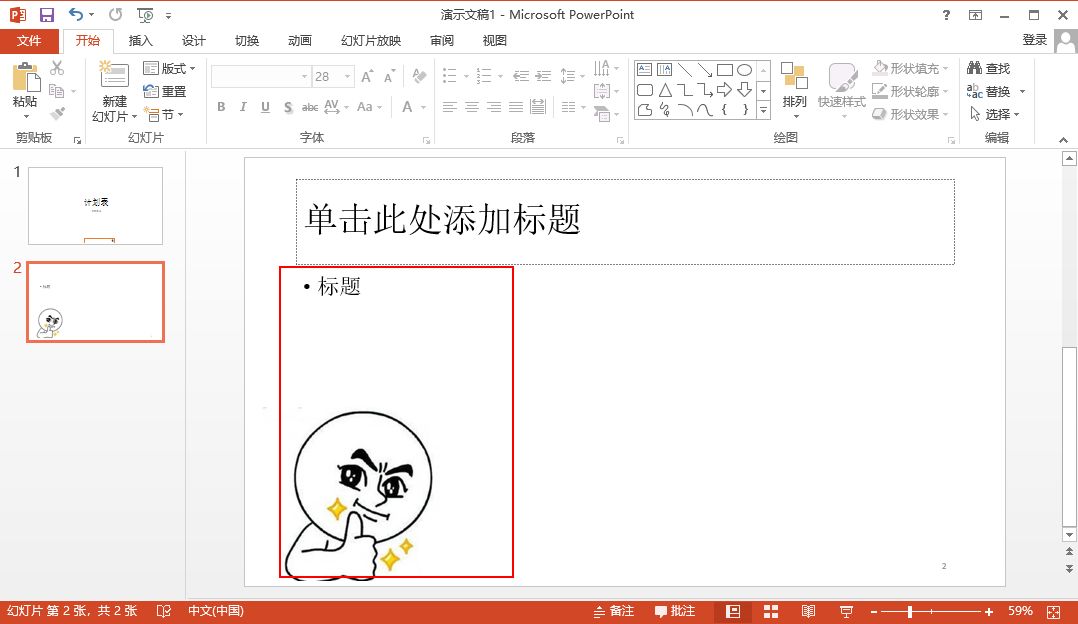Open the 版式 layout dropdown

click(169, 68)
